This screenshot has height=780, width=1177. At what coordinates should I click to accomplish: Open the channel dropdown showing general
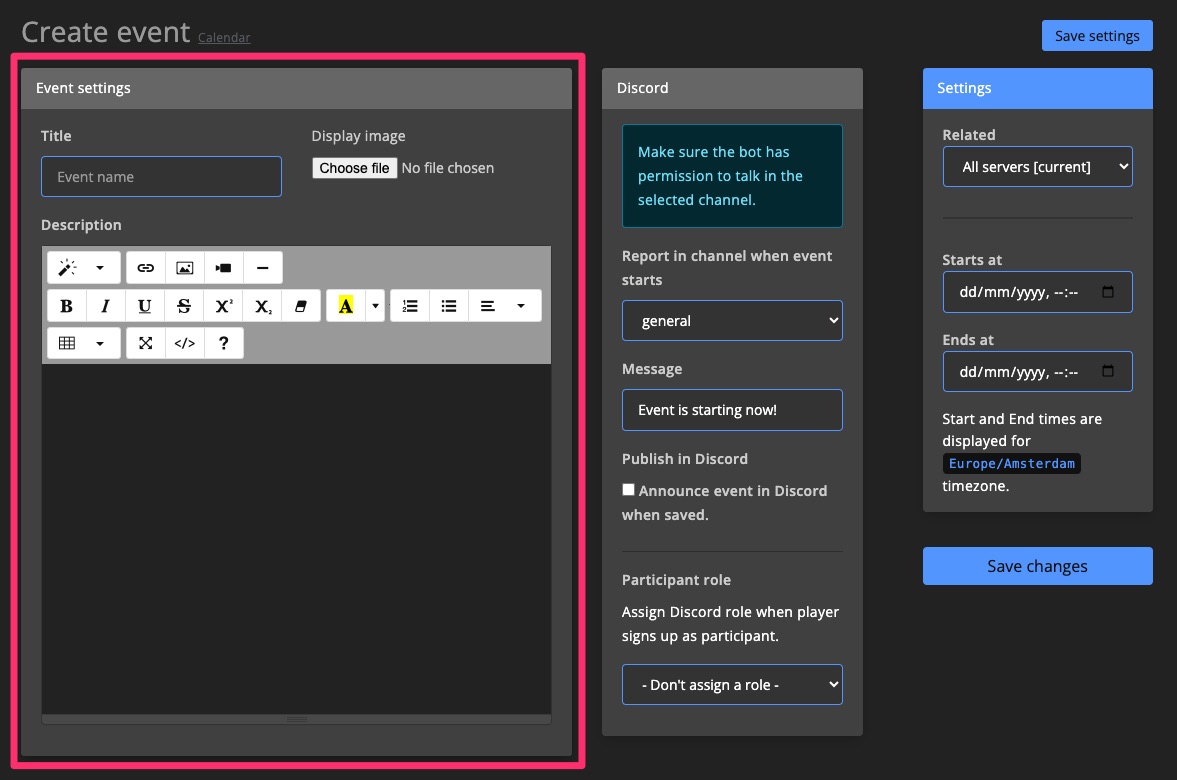732,320
